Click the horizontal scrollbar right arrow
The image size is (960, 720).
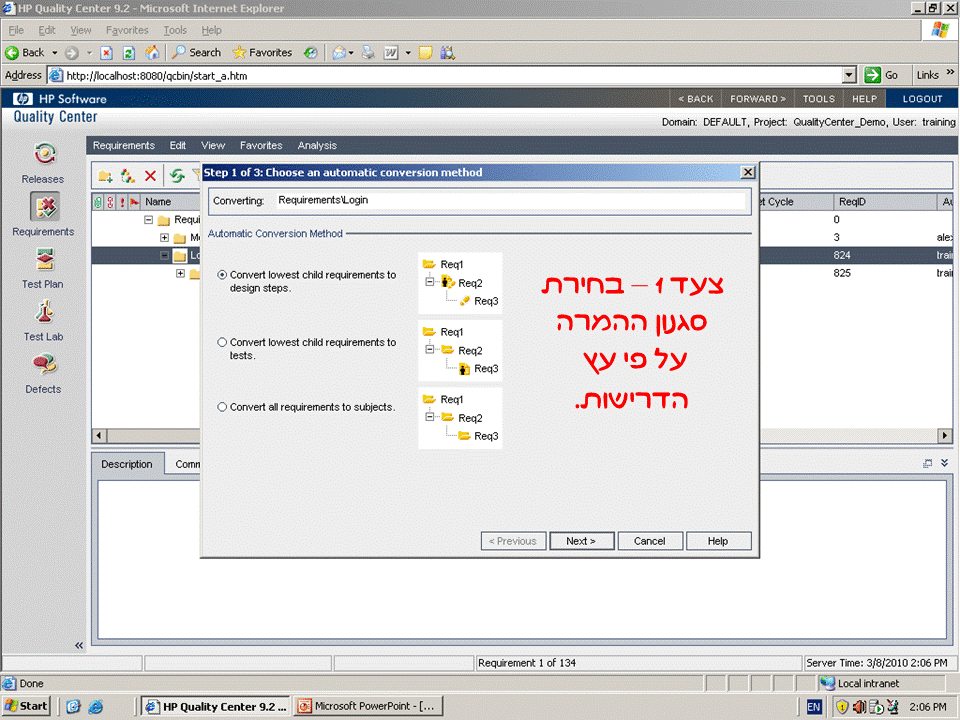coord(945,436)
